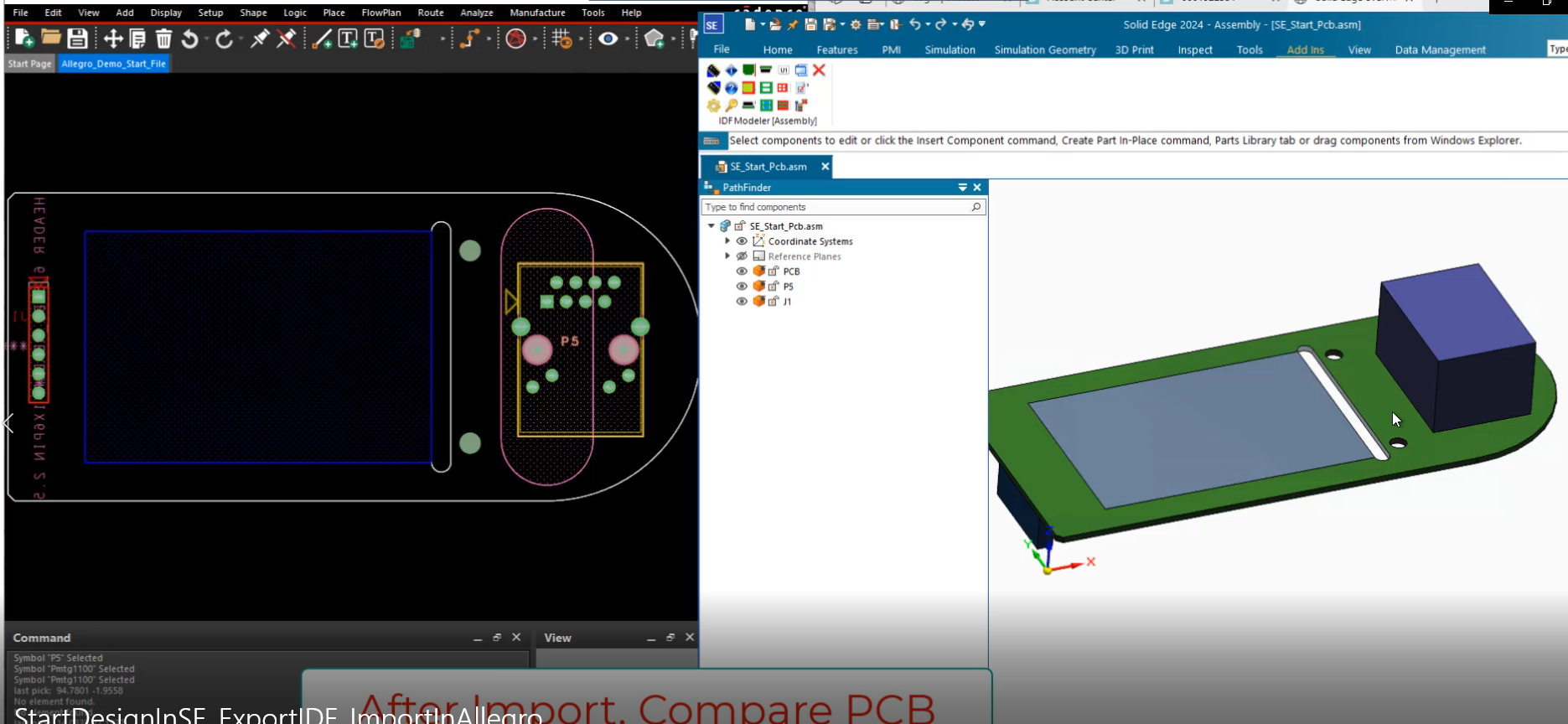Click the add shape polygon icon in Allegro
Screen dimensions: 1568x724
click(655, 39)
